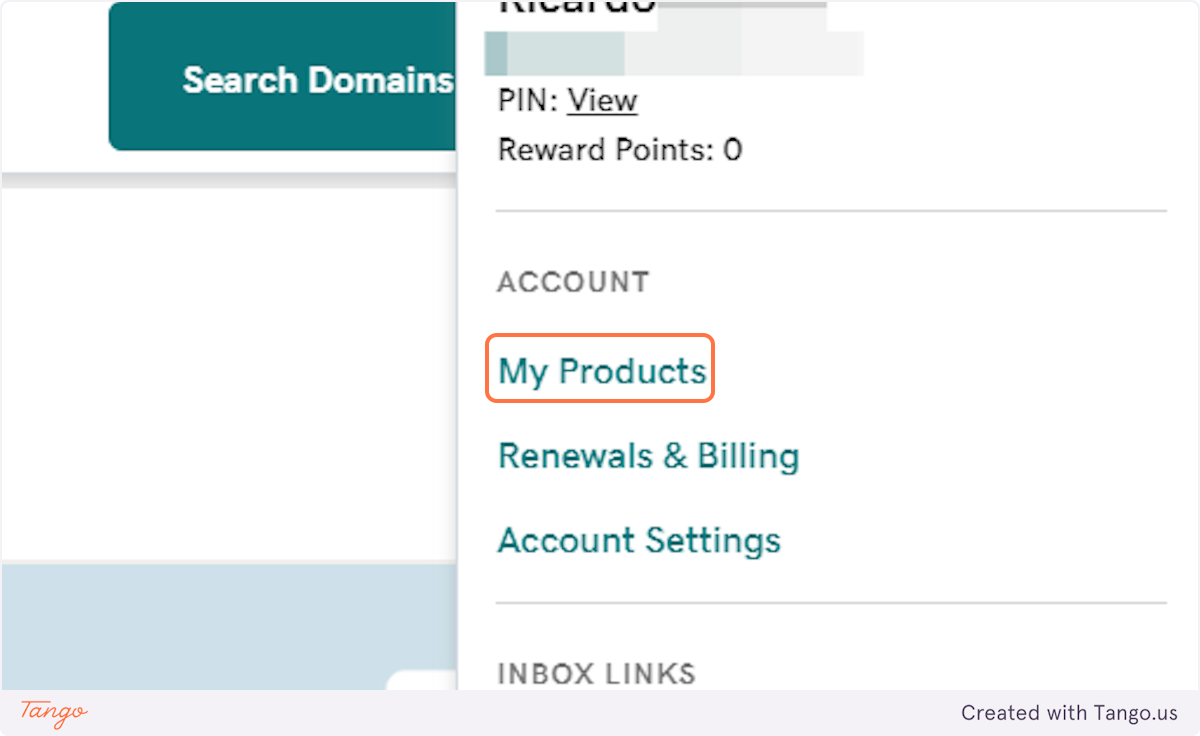
Task: Click the Reward Points: 0 text
Action: point(620,150)
